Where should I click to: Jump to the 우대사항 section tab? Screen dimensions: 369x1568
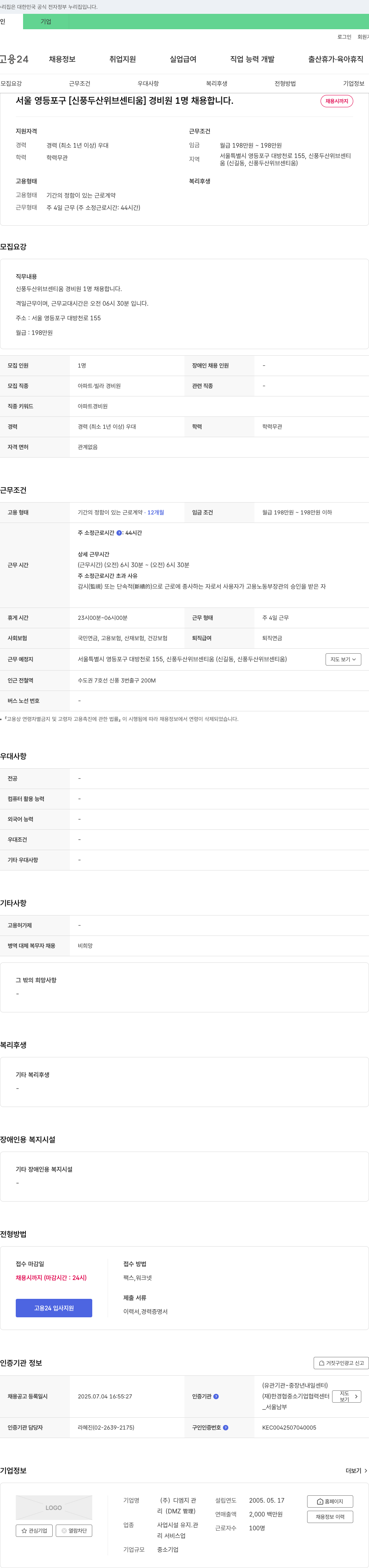148,83
